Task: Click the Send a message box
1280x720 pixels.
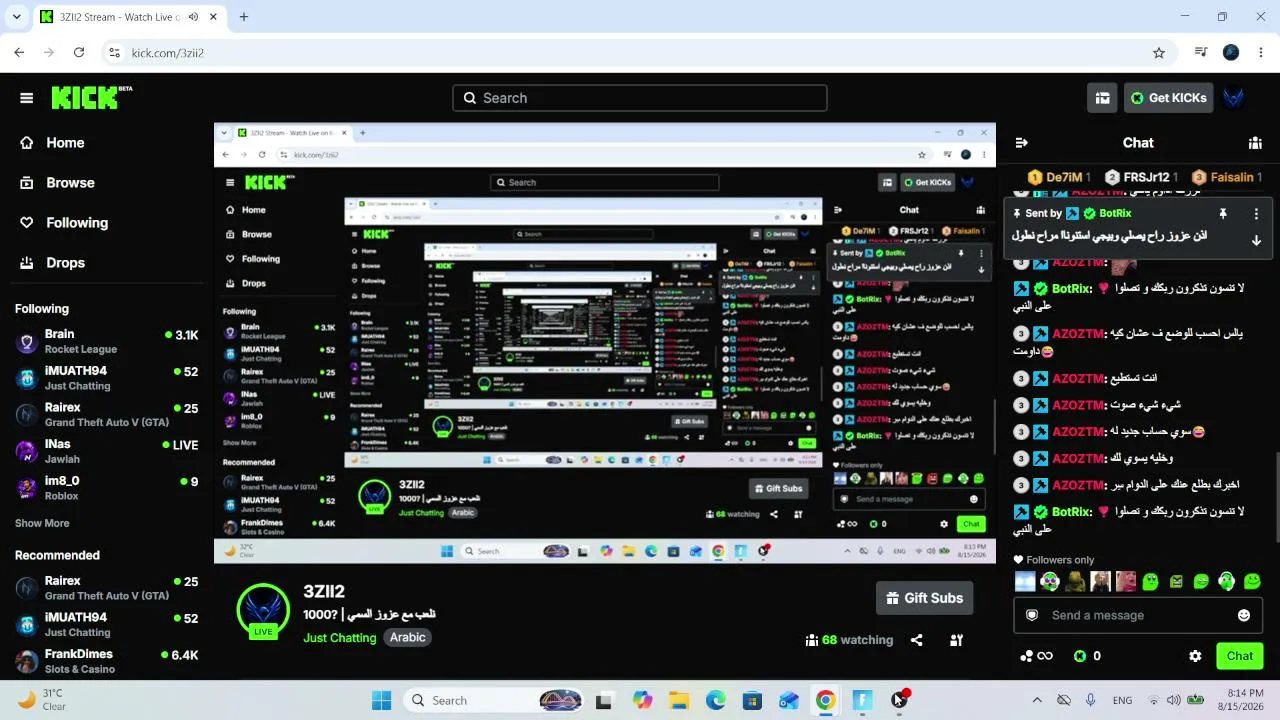Action: [x=1138, y=615]
